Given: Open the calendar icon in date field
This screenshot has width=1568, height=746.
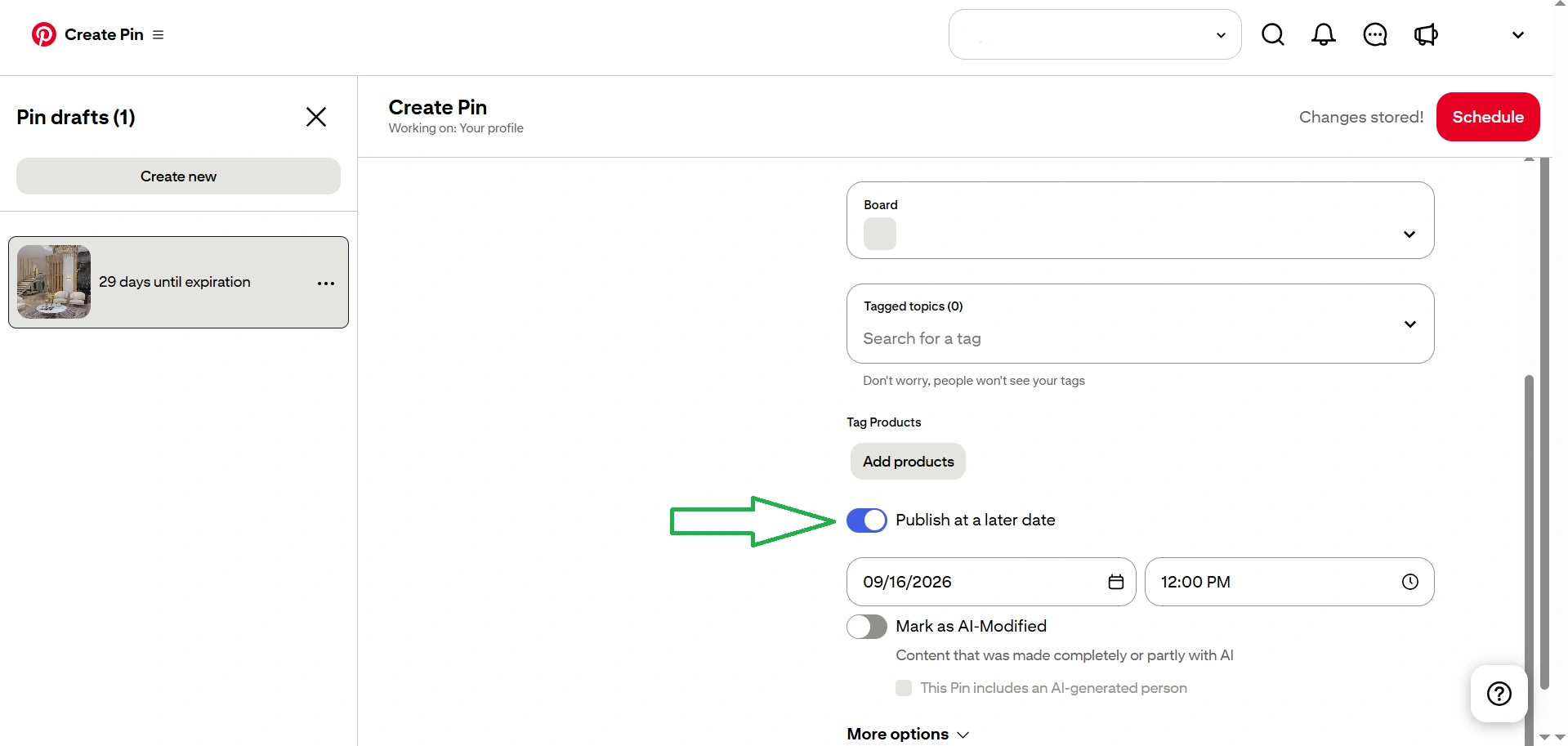Looking at the screenshot, I should tap(1116, 582).
